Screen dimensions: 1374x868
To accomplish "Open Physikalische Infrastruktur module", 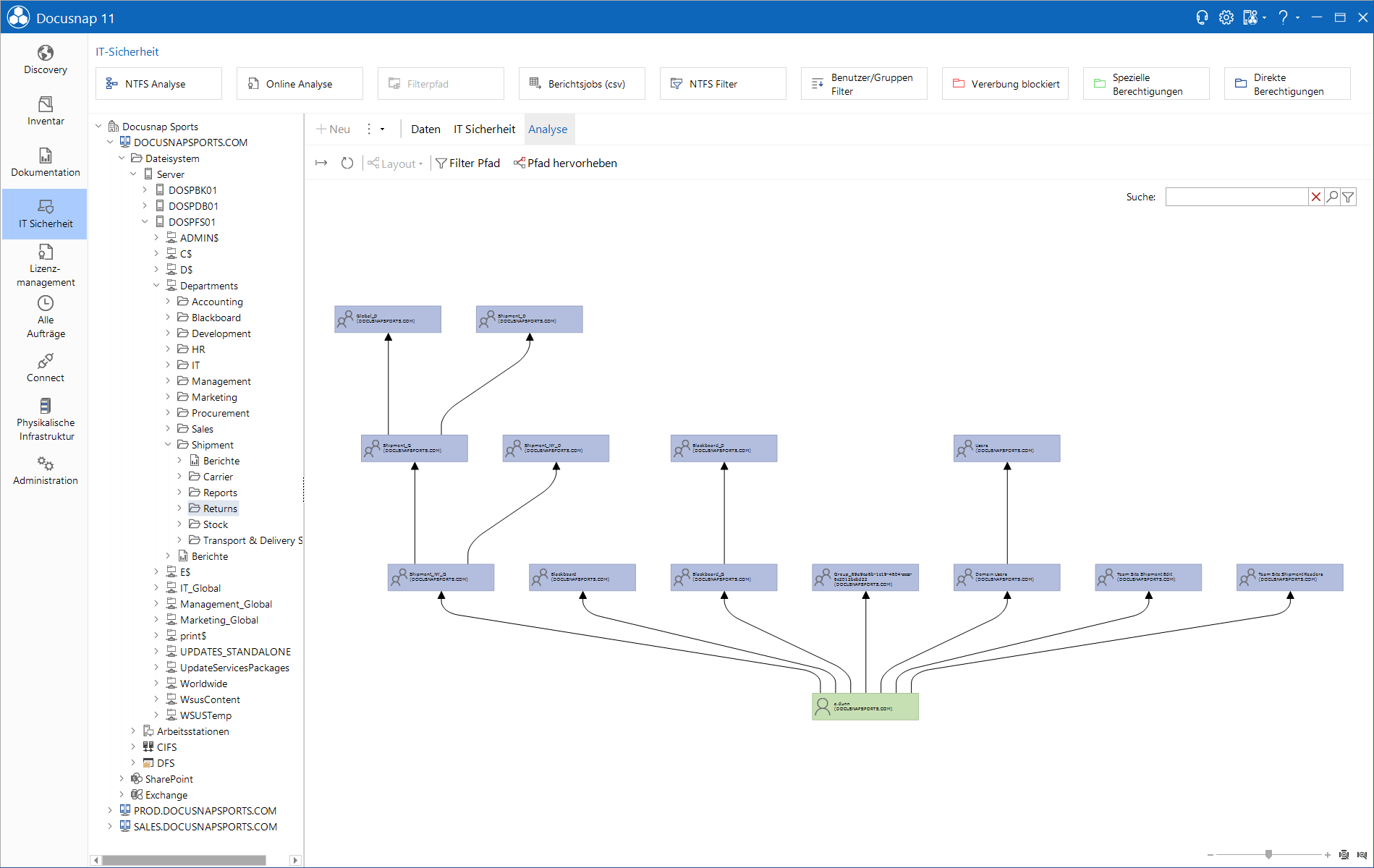I will click(x=45, y=420).
